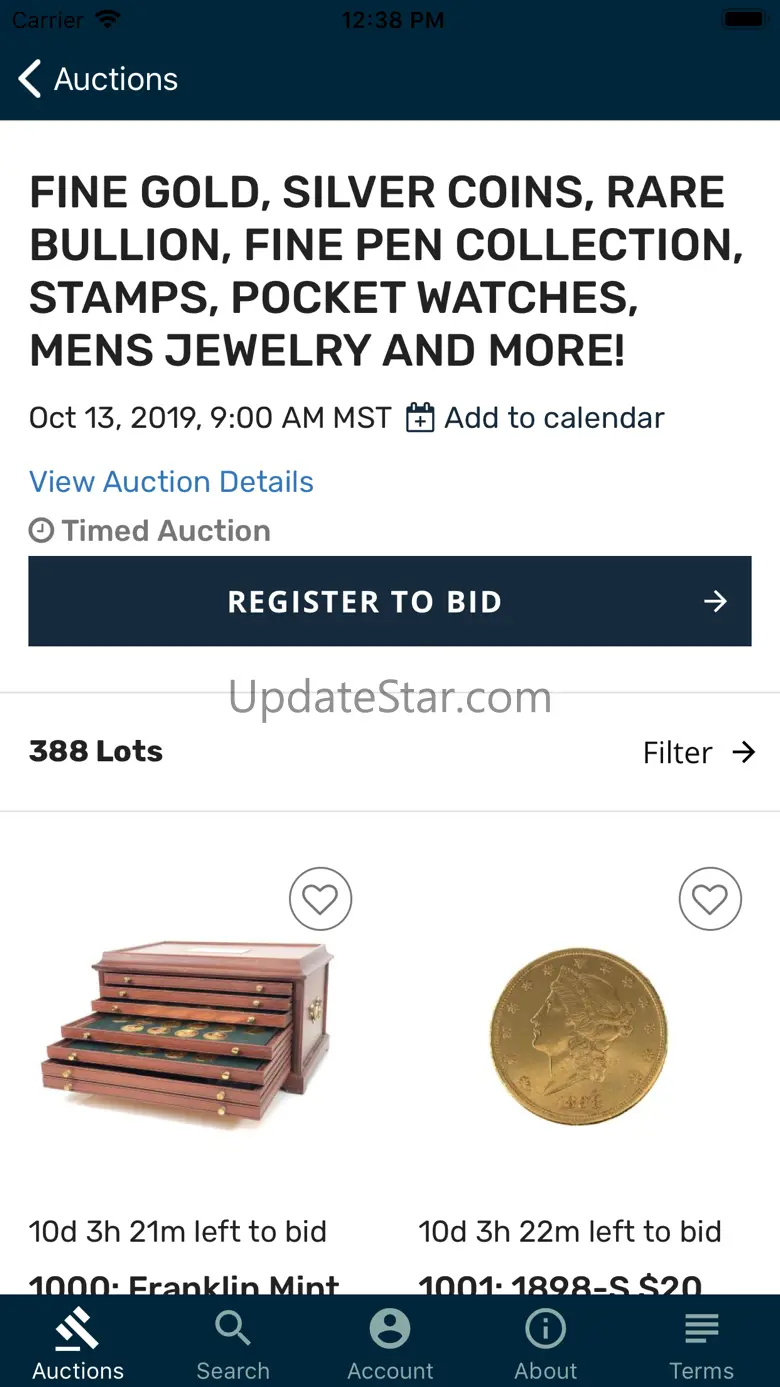Tap the back chevron icon
This screenshot has height=1387, width=780.
tap(30, 79)
